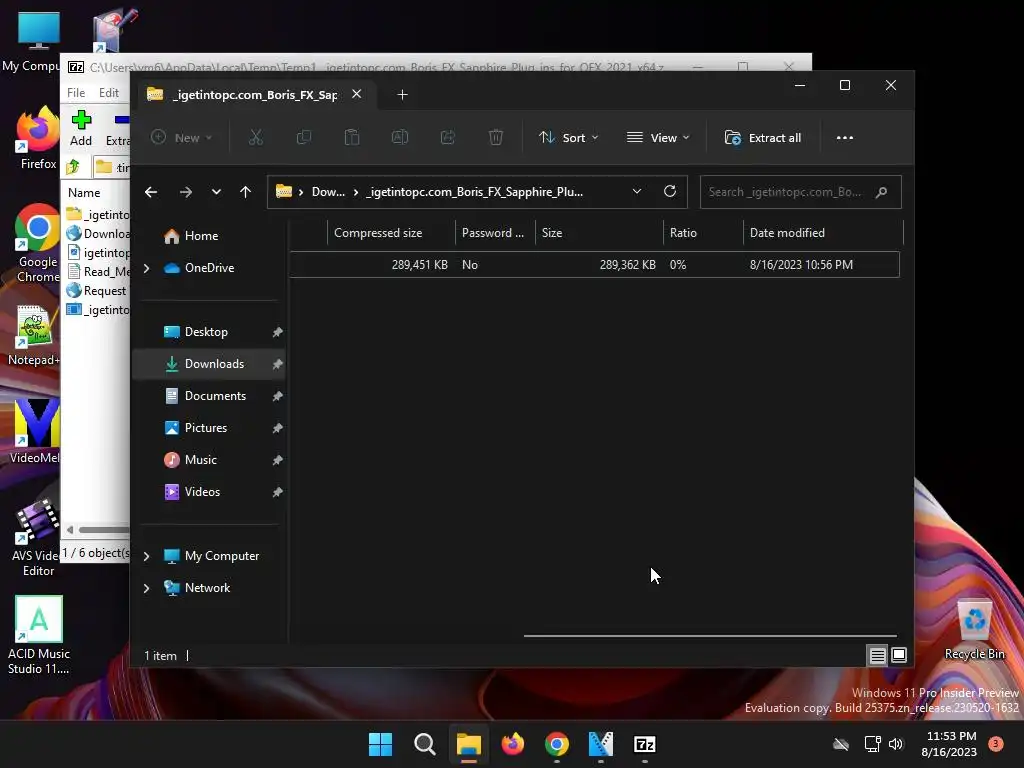Click the Date modified column header

[823, 232]
